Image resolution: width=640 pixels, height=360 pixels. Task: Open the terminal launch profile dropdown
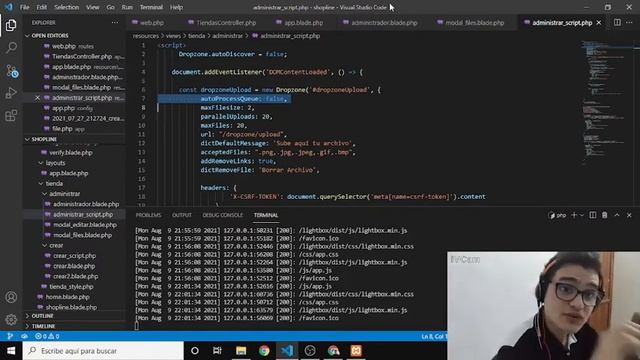[582, 215]
